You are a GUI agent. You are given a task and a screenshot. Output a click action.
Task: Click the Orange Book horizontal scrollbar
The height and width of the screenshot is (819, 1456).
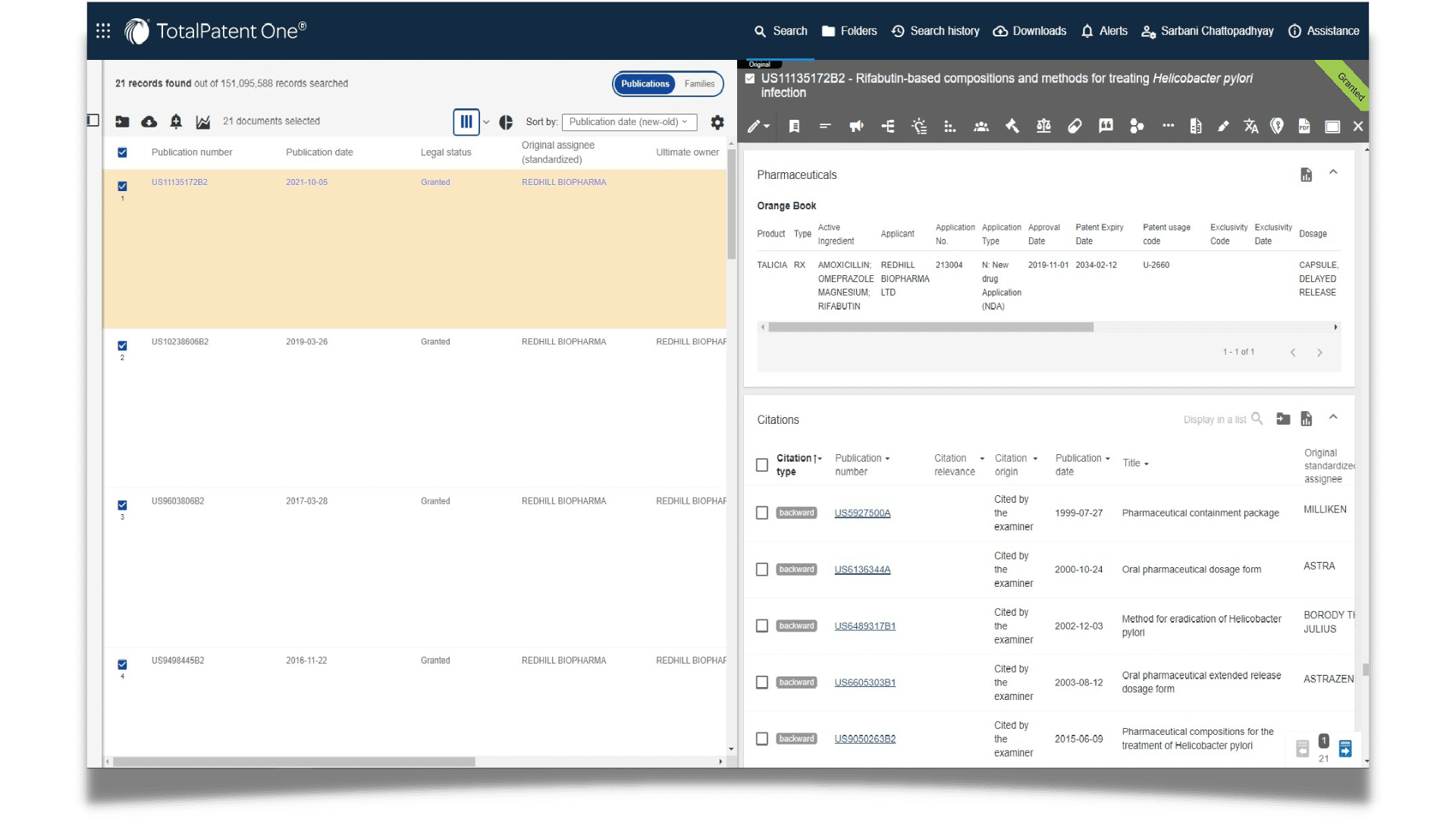(x=930, y=328)
